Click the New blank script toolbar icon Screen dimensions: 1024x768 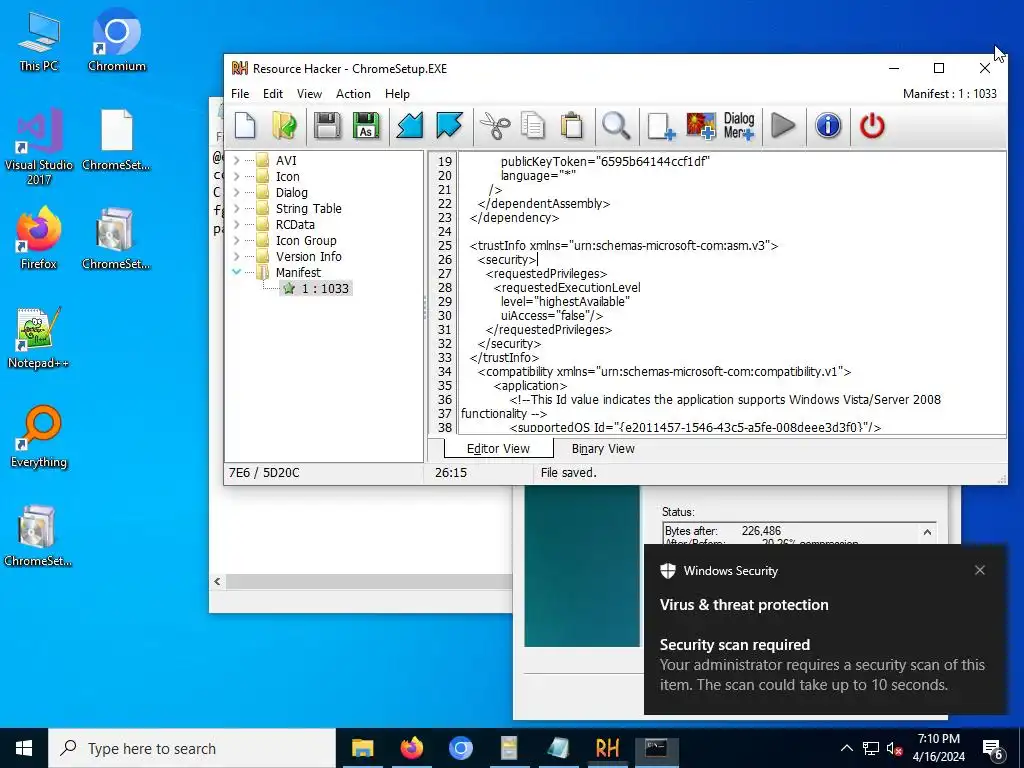[x=245, y=125]
